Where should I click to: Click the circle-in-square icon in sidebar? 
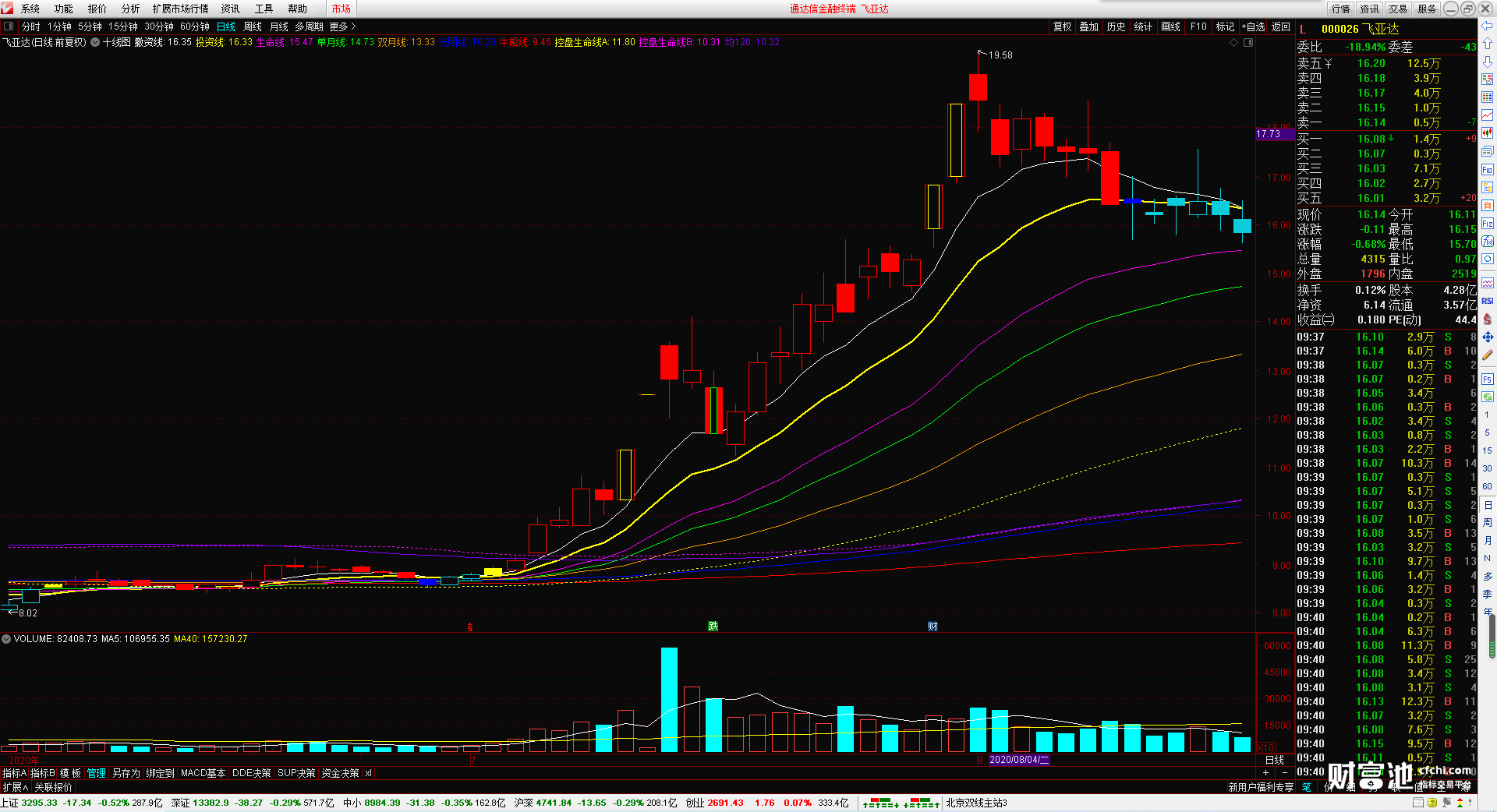[x=1487, y=259]
